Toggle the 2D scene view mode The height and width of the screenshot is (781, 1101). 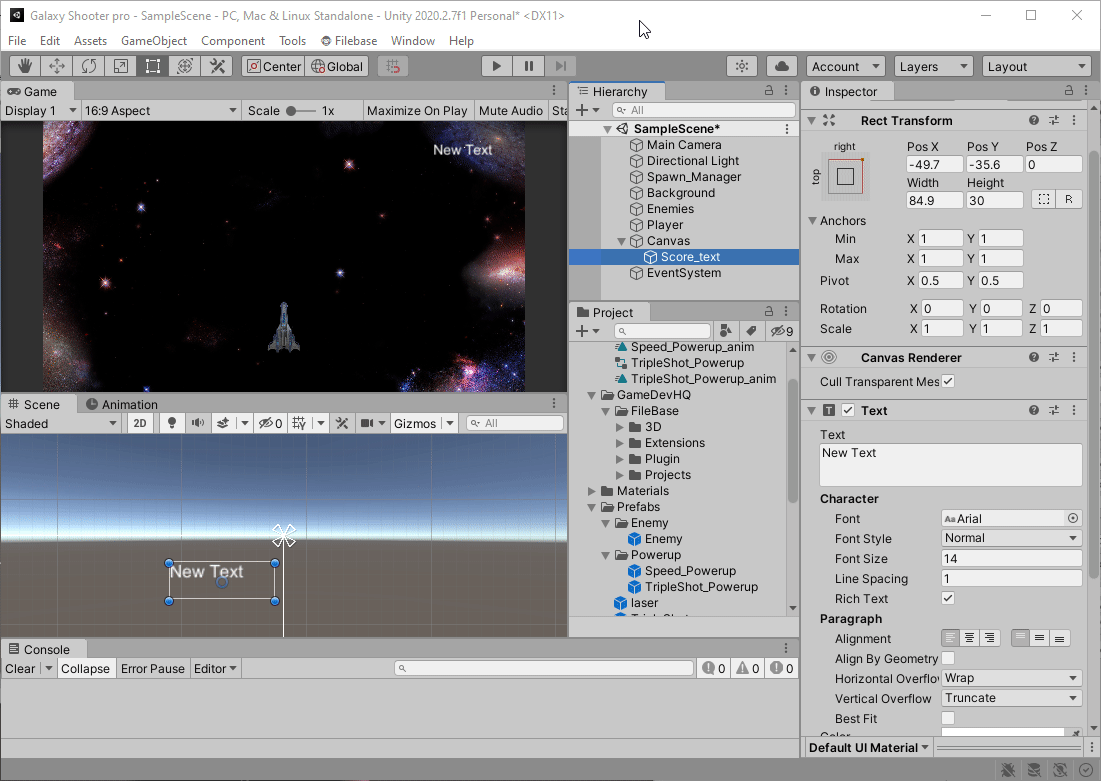(141, 424)
